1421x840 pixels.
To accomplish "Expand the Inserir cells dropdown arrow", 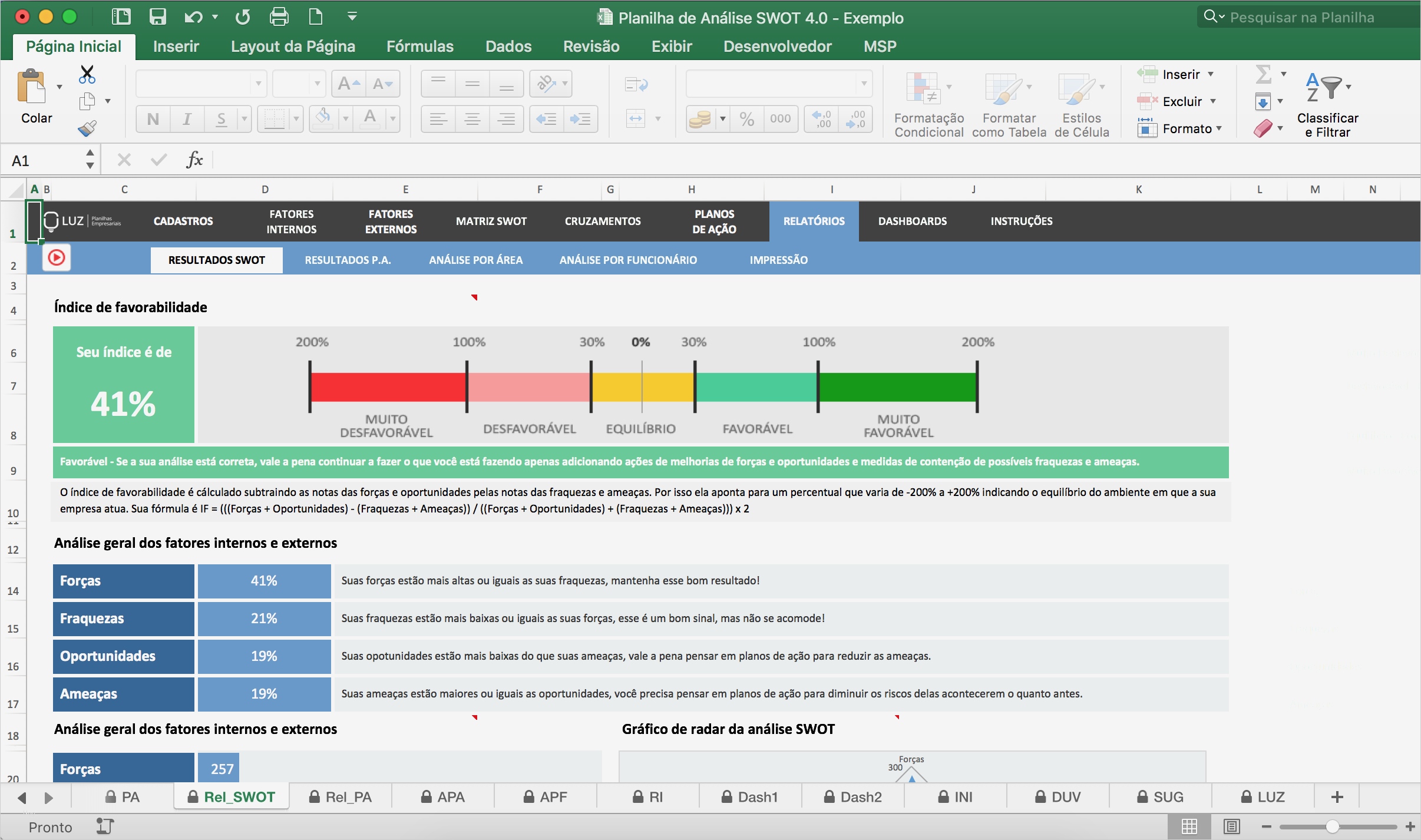I will coord(1211,74).
